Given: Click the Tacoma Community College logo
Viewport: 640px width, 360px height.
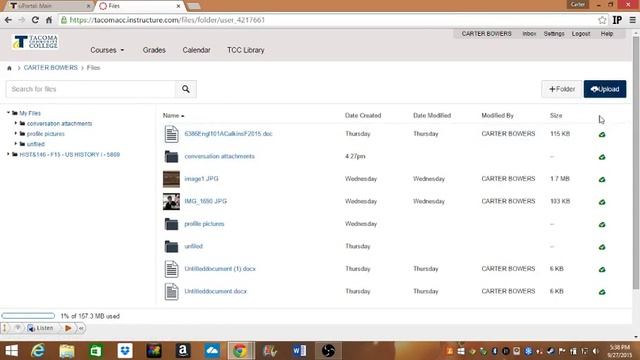Looking at the screenshot, I should tap(35, 42).
